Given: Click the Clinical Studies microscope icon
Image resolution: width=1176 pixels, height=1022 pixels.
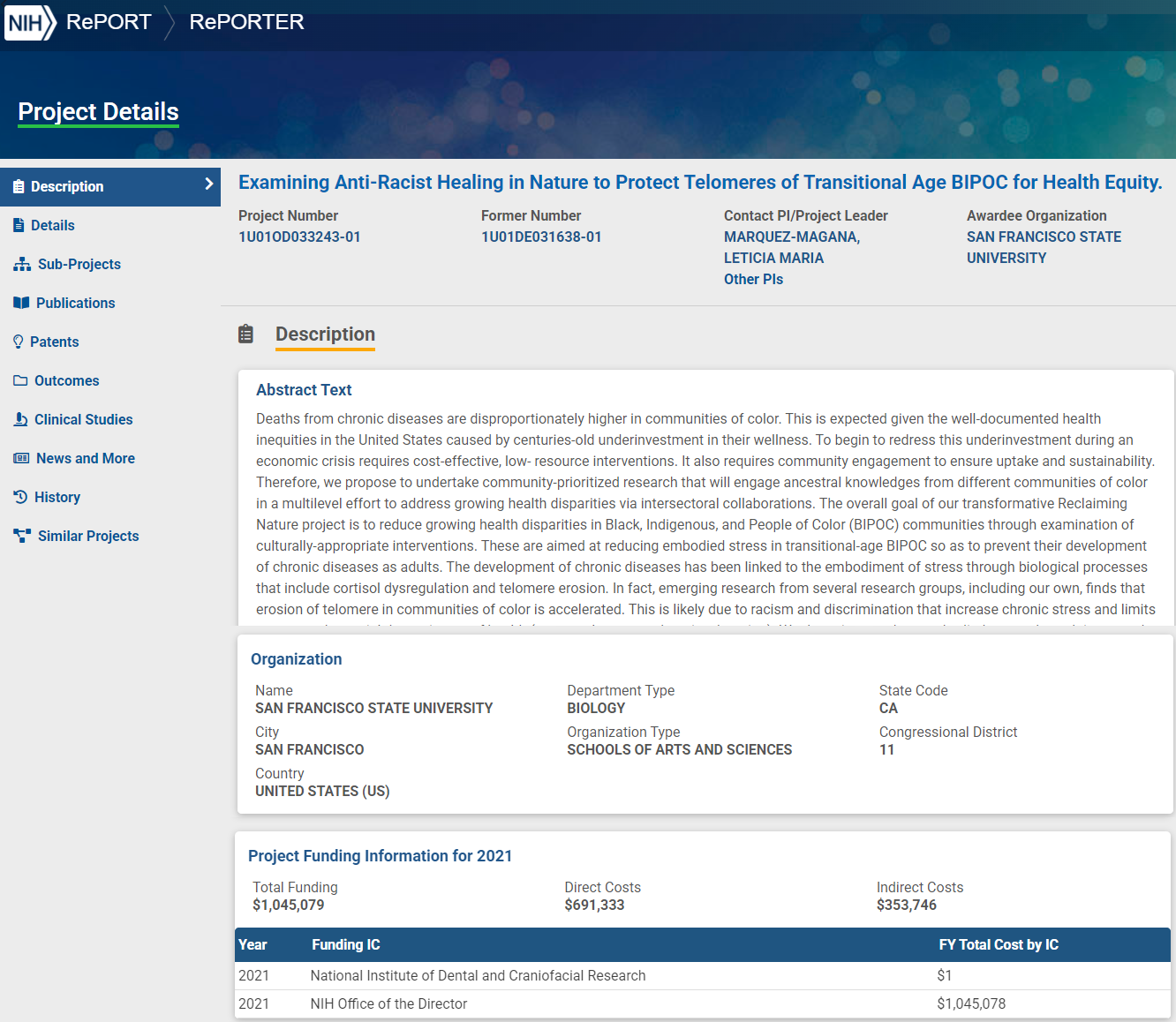Looking at the screenshot, I should pos(20,419).
